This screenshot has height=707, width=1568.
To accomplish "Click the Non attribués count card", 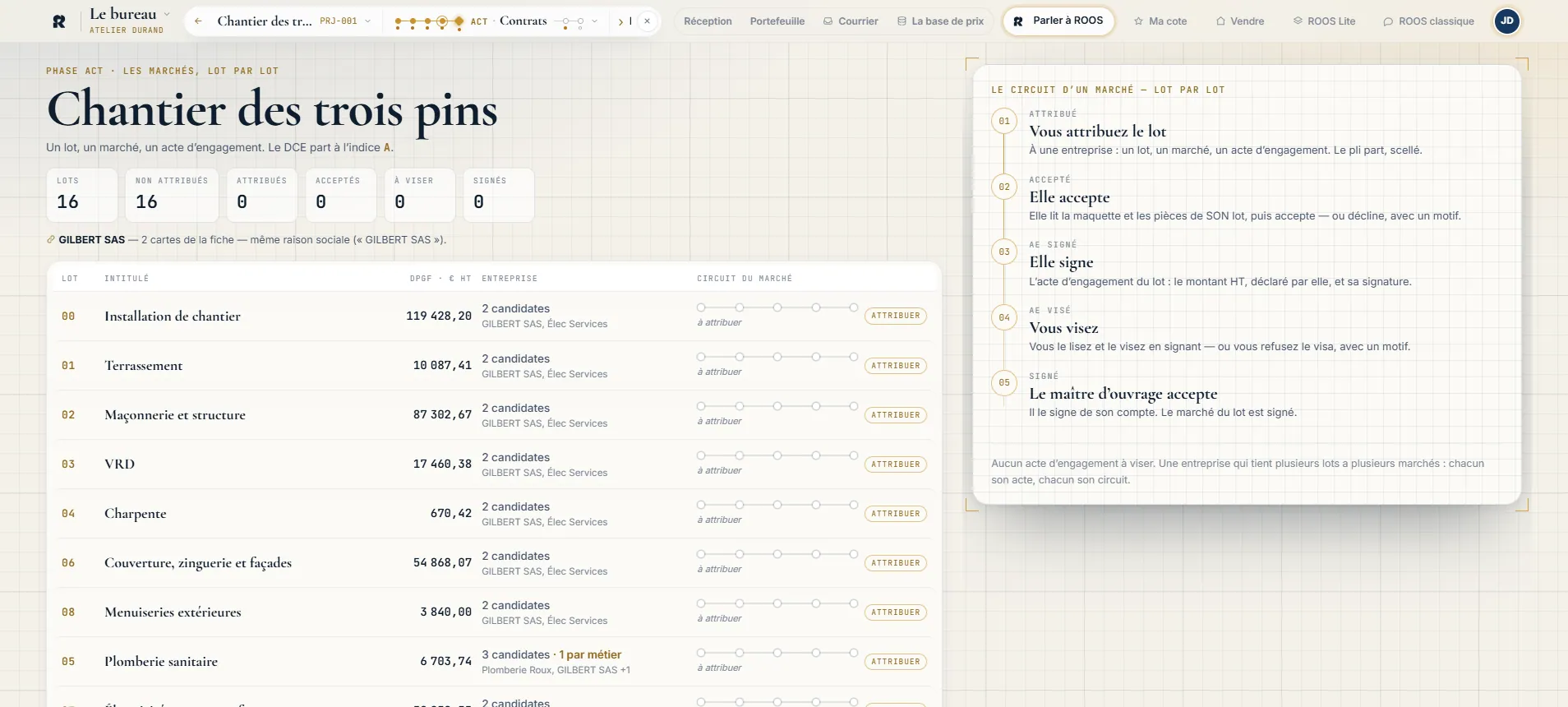I will click(x=172, y=195).
